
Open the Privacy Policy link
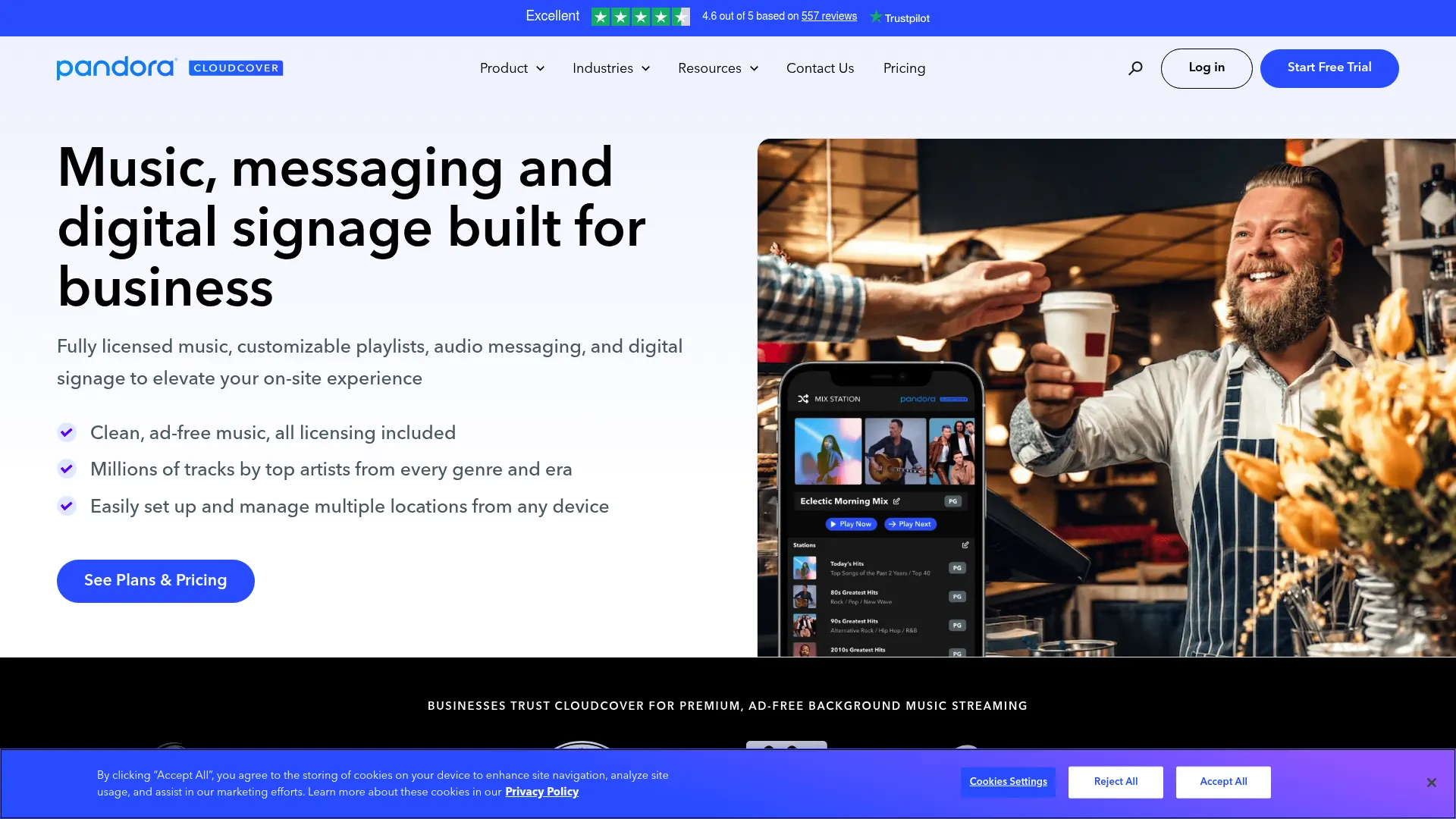pos(541,792)
